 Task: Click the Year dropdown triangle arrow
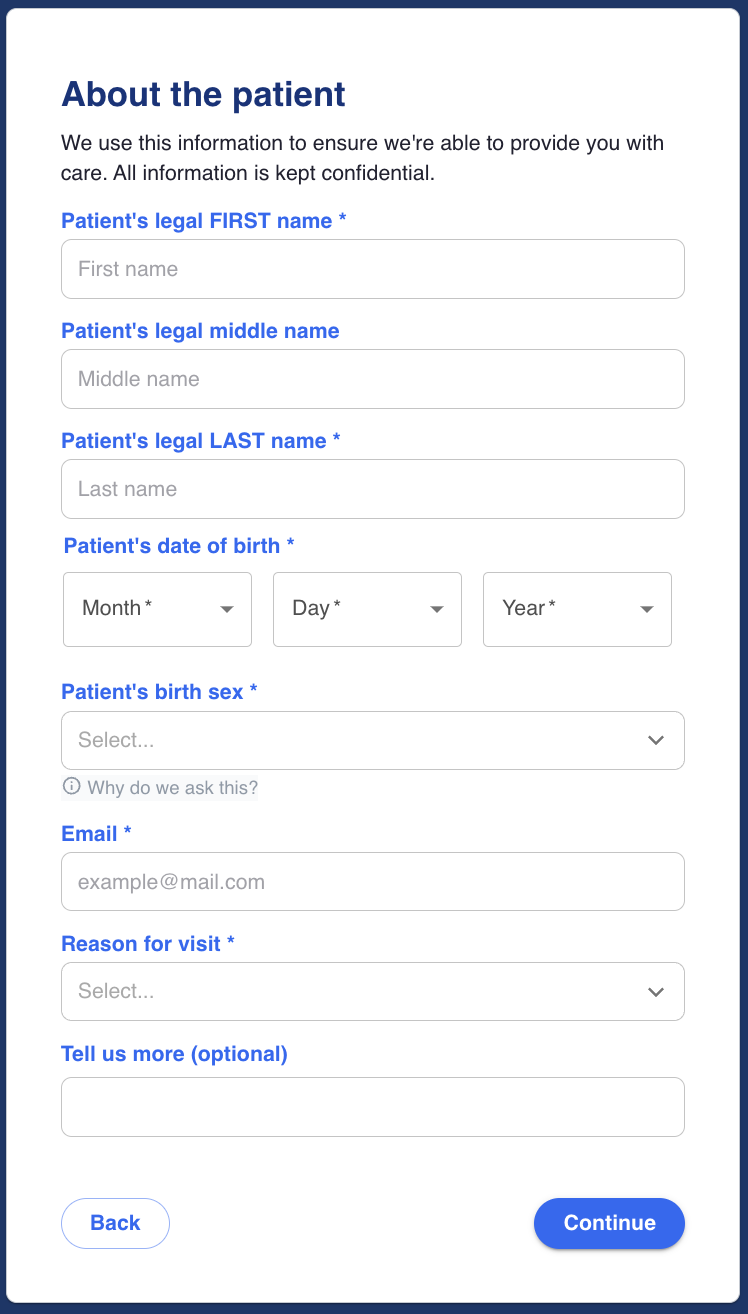pyautogui.click(x=647, y=609)
